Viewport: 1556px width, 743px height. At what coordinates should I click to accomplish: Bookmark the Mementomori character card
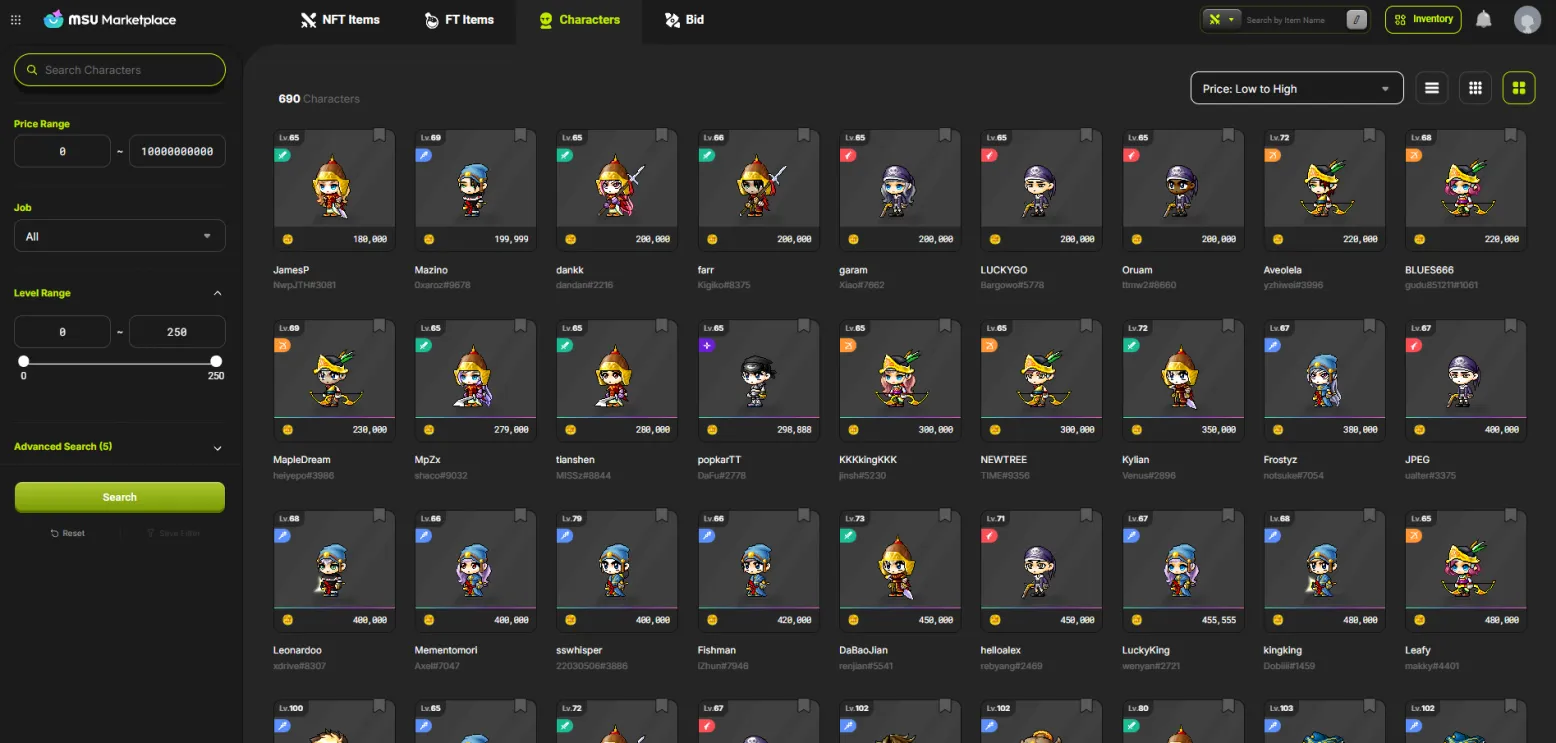tap(521, 516)
